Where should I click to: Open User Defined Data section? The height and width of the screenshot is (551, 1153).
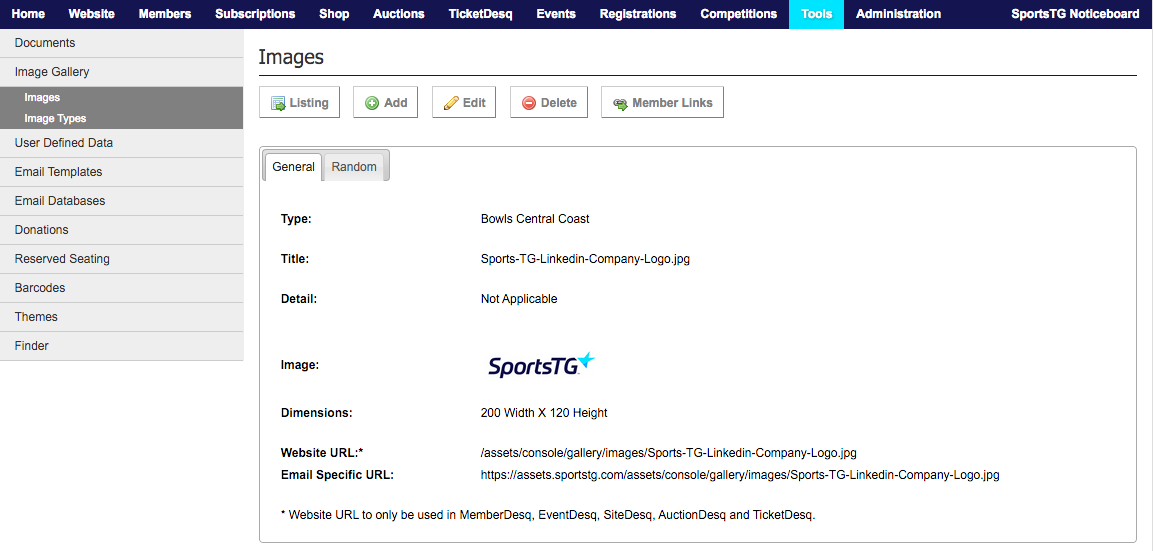(x=121, y=143)
